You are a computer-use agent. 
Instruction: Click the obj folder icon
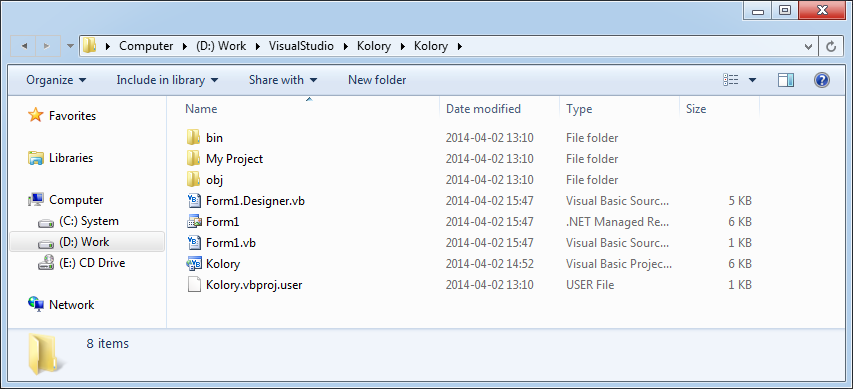[x=194, y=179]
